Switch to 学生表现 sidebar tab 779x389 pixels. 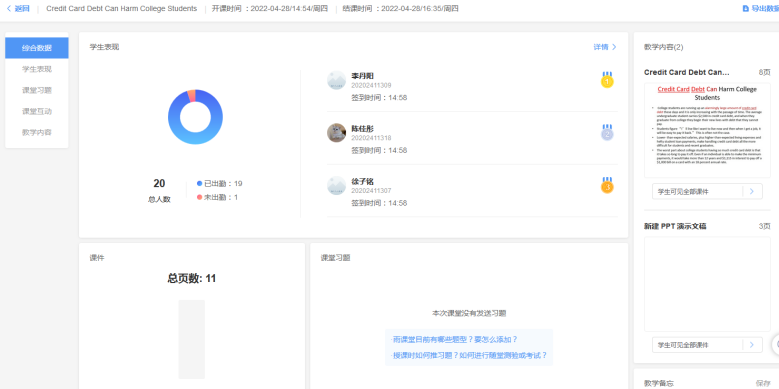37,69
